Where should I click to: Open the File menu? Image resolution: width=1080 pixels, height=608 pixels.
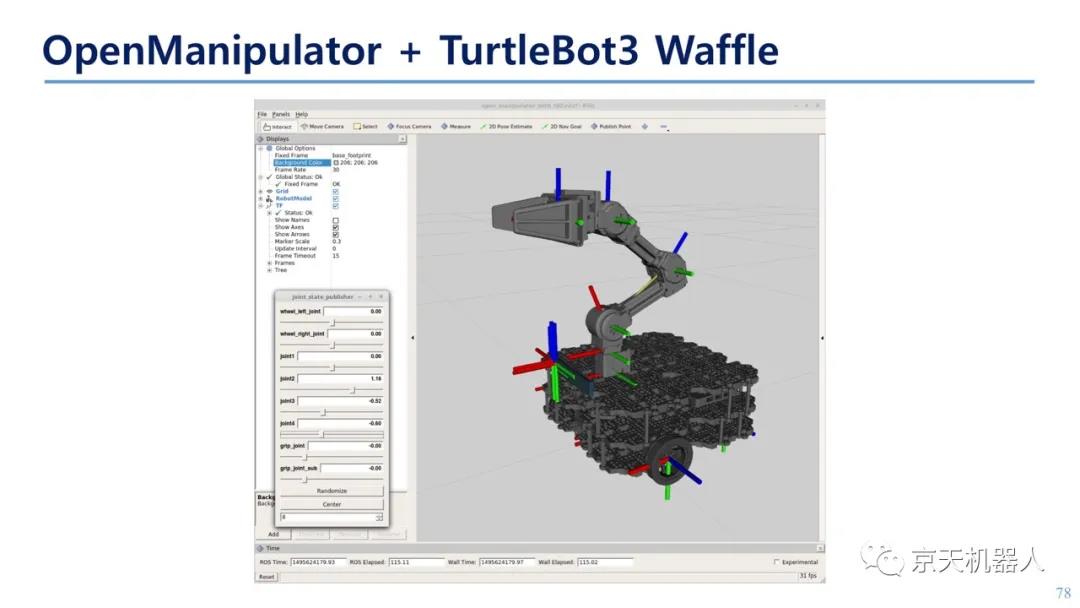tap(262, 114)
